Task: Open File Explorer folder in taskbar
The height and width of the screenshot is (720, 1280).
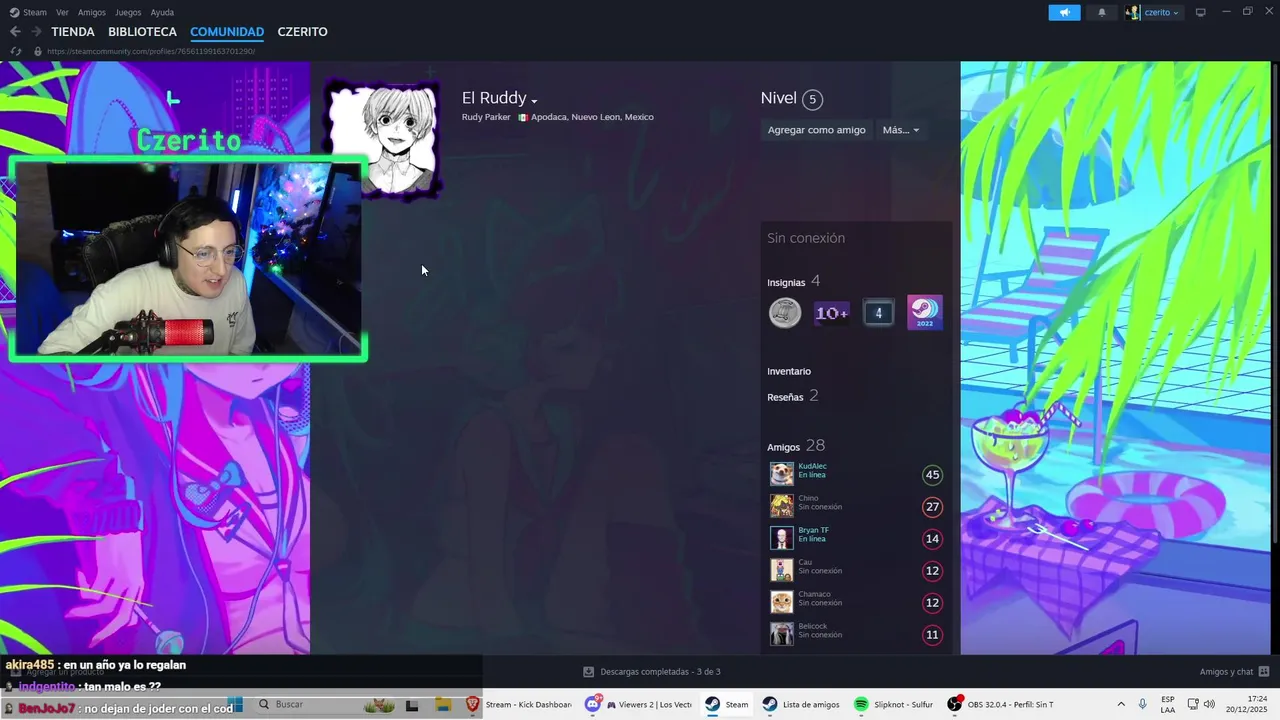Action: tap(443, 704)
